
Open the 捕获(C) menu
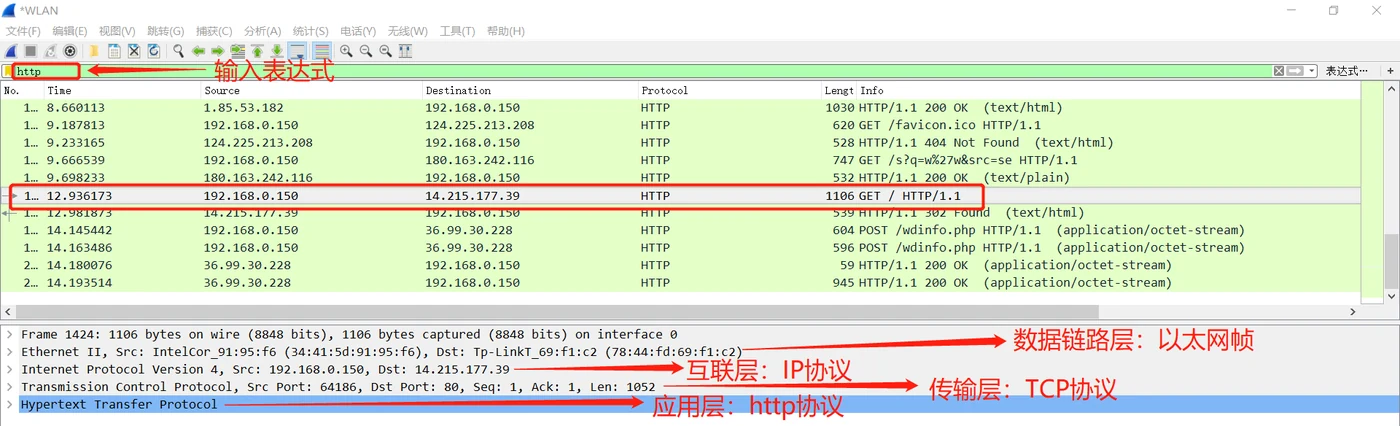214,31
